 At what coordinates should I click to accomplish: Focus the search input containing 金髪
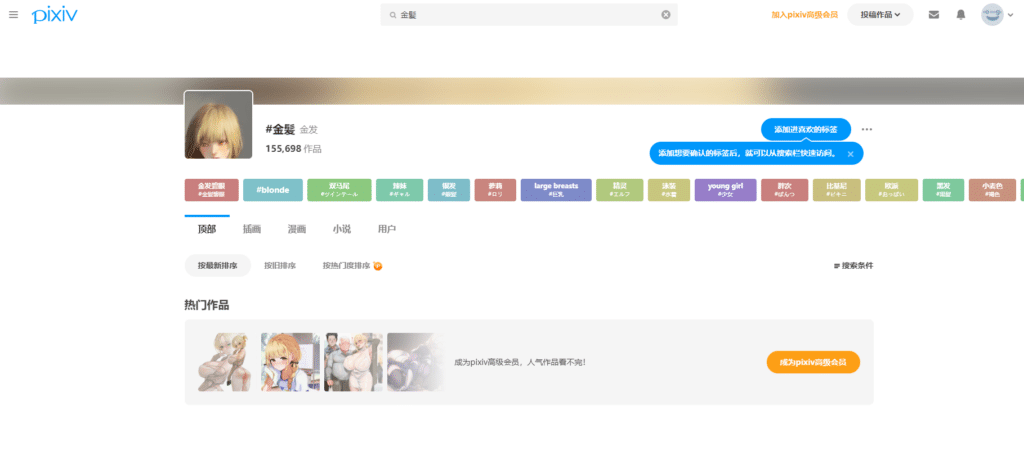coord(529,14)
